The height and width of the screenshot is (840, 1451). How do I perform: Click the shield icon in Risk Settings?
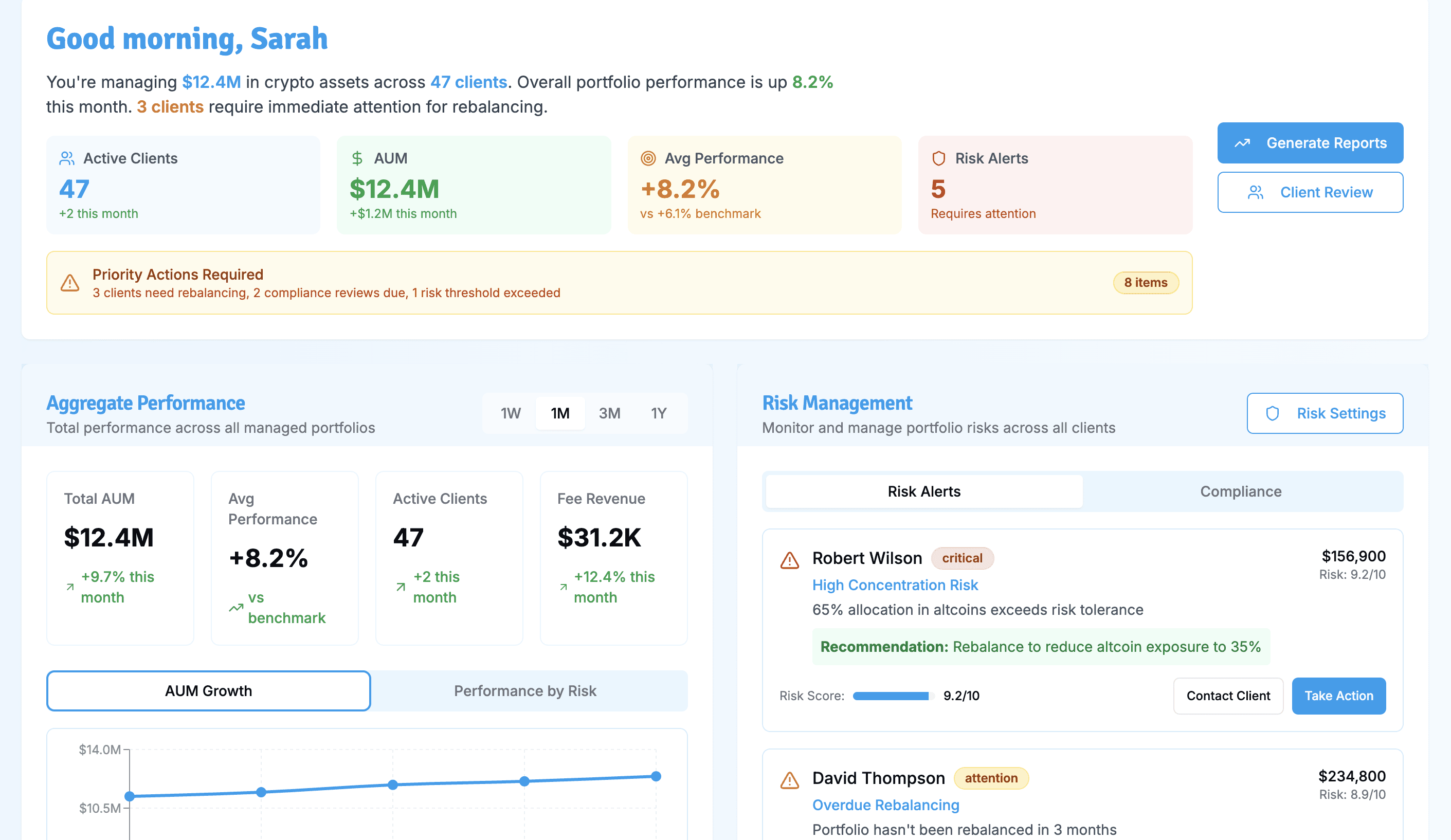coord(1273,413)
